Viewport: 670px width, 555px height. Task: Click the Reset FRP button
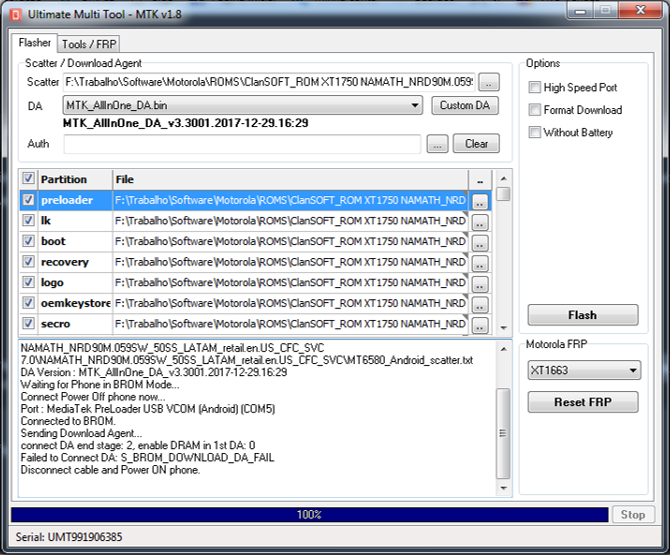(583, 402)
